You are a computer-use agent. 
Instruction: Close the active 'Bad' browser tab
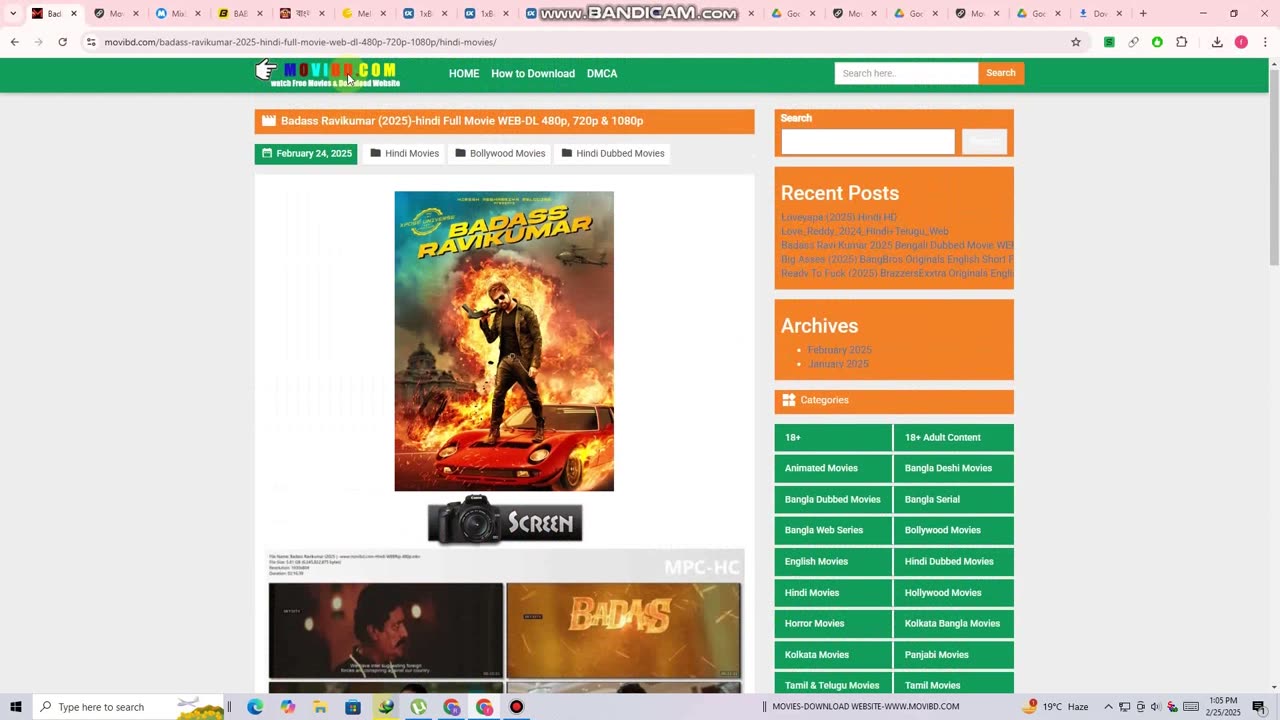(x=73, y=13)
